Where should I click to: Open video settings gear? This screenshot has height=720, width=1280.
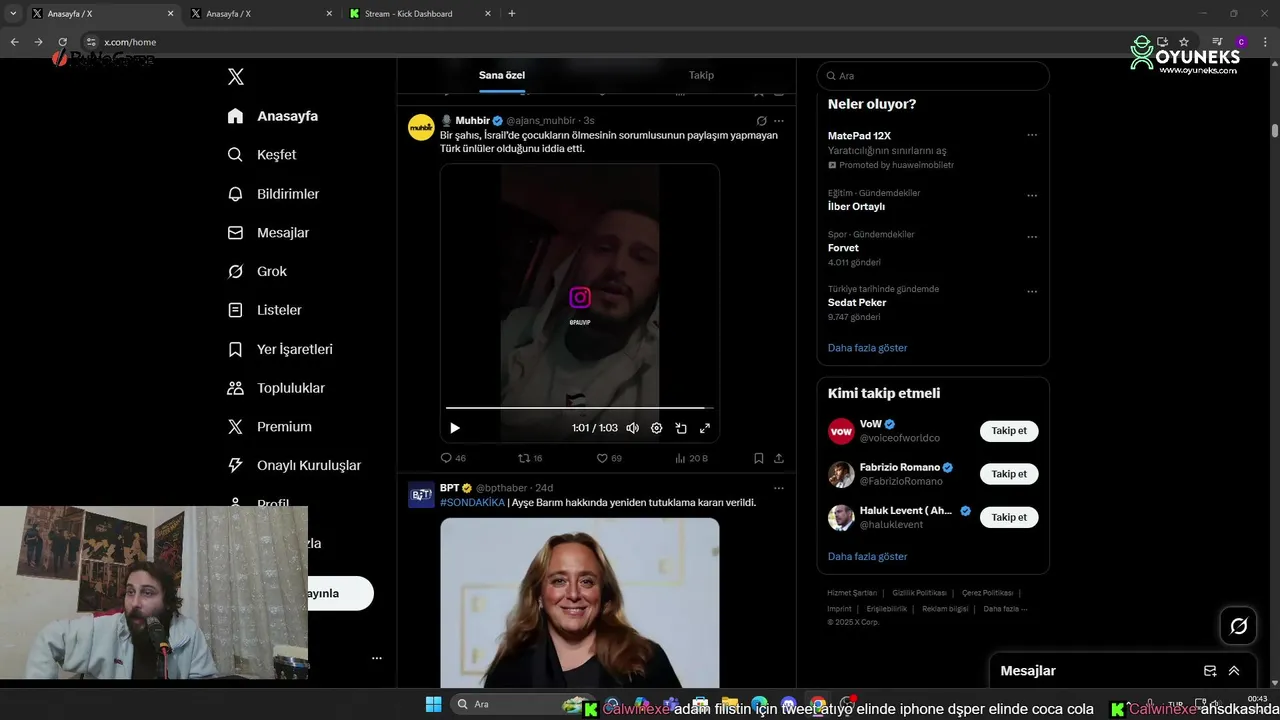coord(657,428)
